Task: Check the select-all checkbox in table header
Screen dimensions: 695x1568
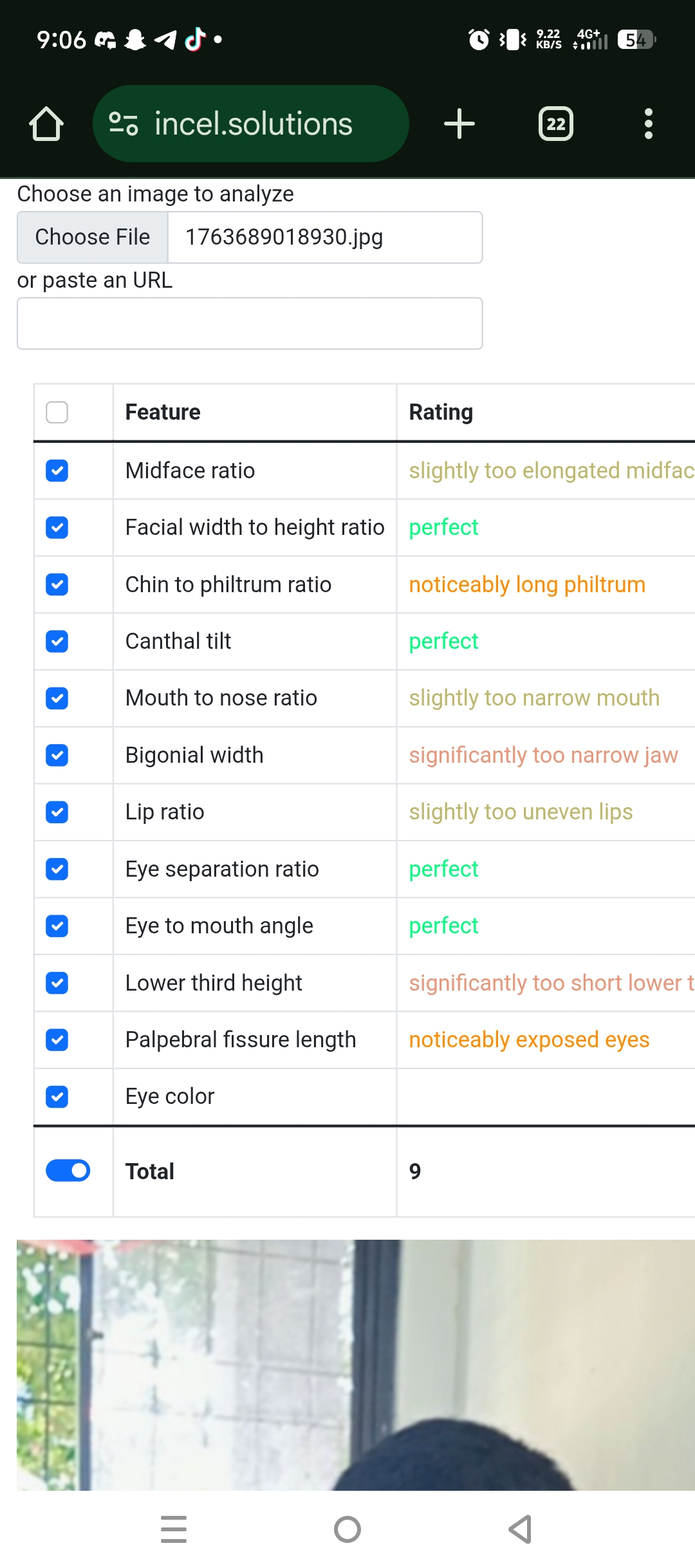Action: pos(57,413)
